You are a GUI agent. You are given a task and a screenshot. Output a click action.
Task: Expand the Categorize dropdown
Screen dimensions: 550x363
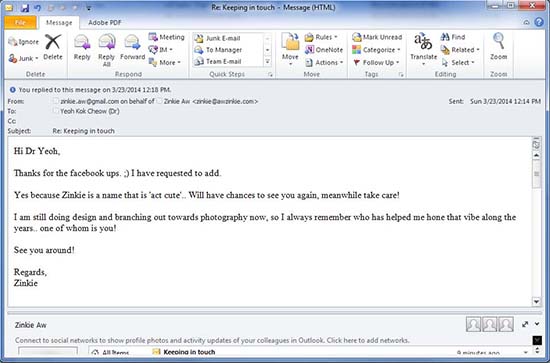376,50
